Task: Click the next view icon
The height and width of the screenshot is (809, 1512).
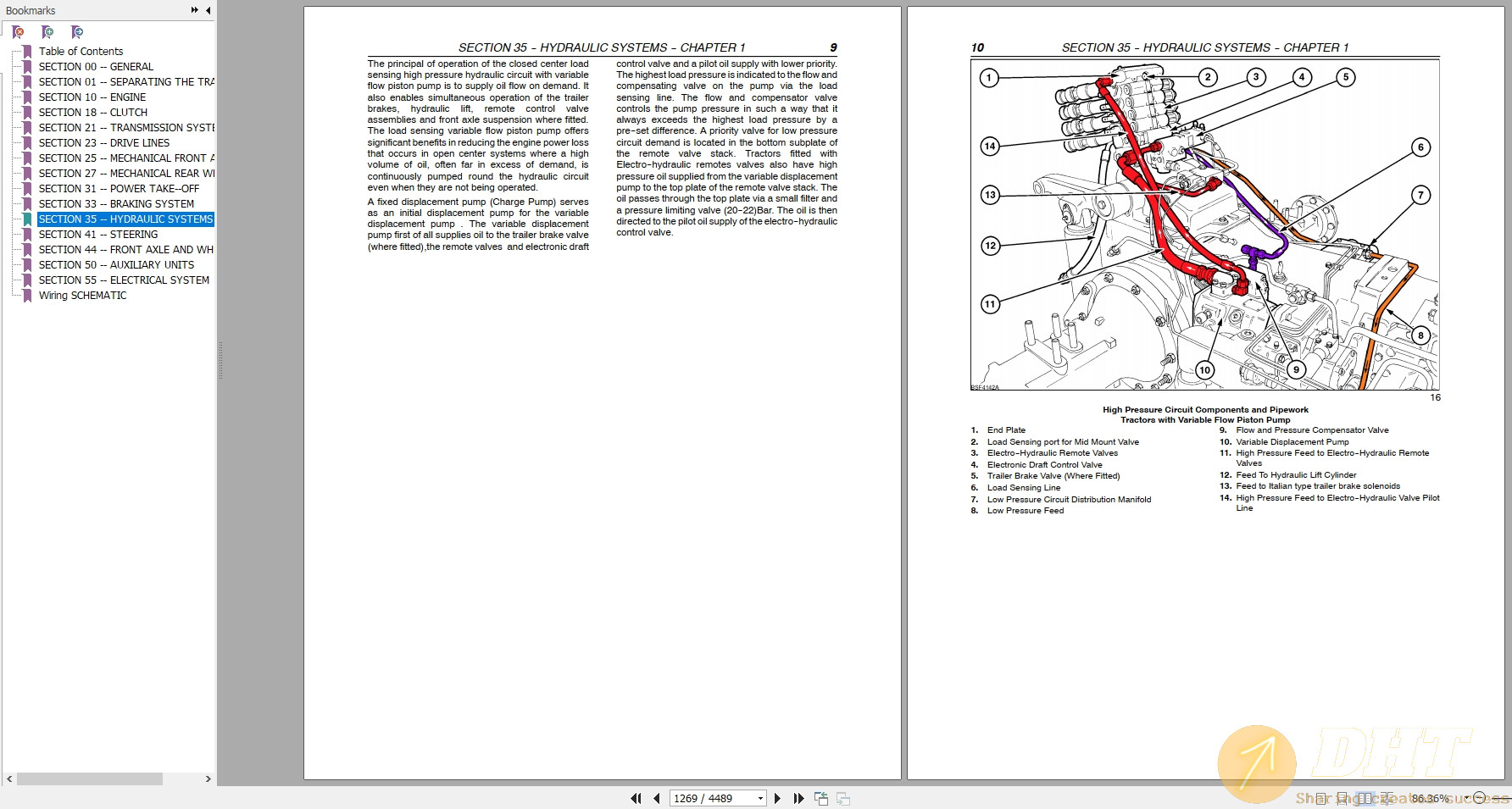Action: (x=843, y=798)
